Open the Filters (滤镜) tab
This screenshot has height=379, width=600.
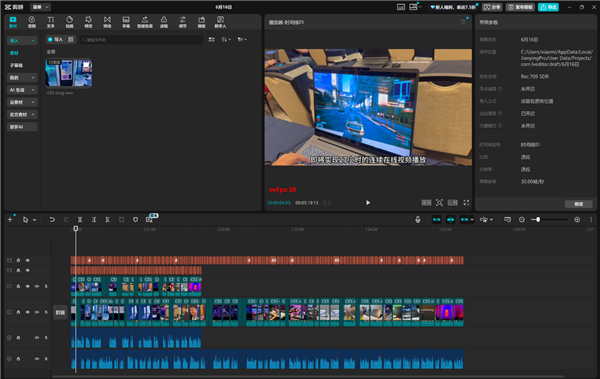pos(164,22)
